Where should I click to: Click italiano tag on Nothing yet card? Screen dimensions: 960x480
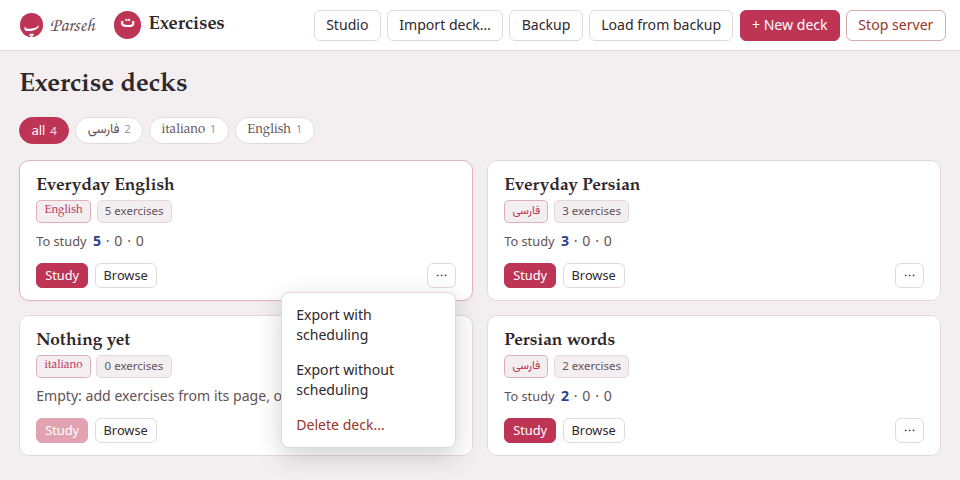tap(63, 366)
